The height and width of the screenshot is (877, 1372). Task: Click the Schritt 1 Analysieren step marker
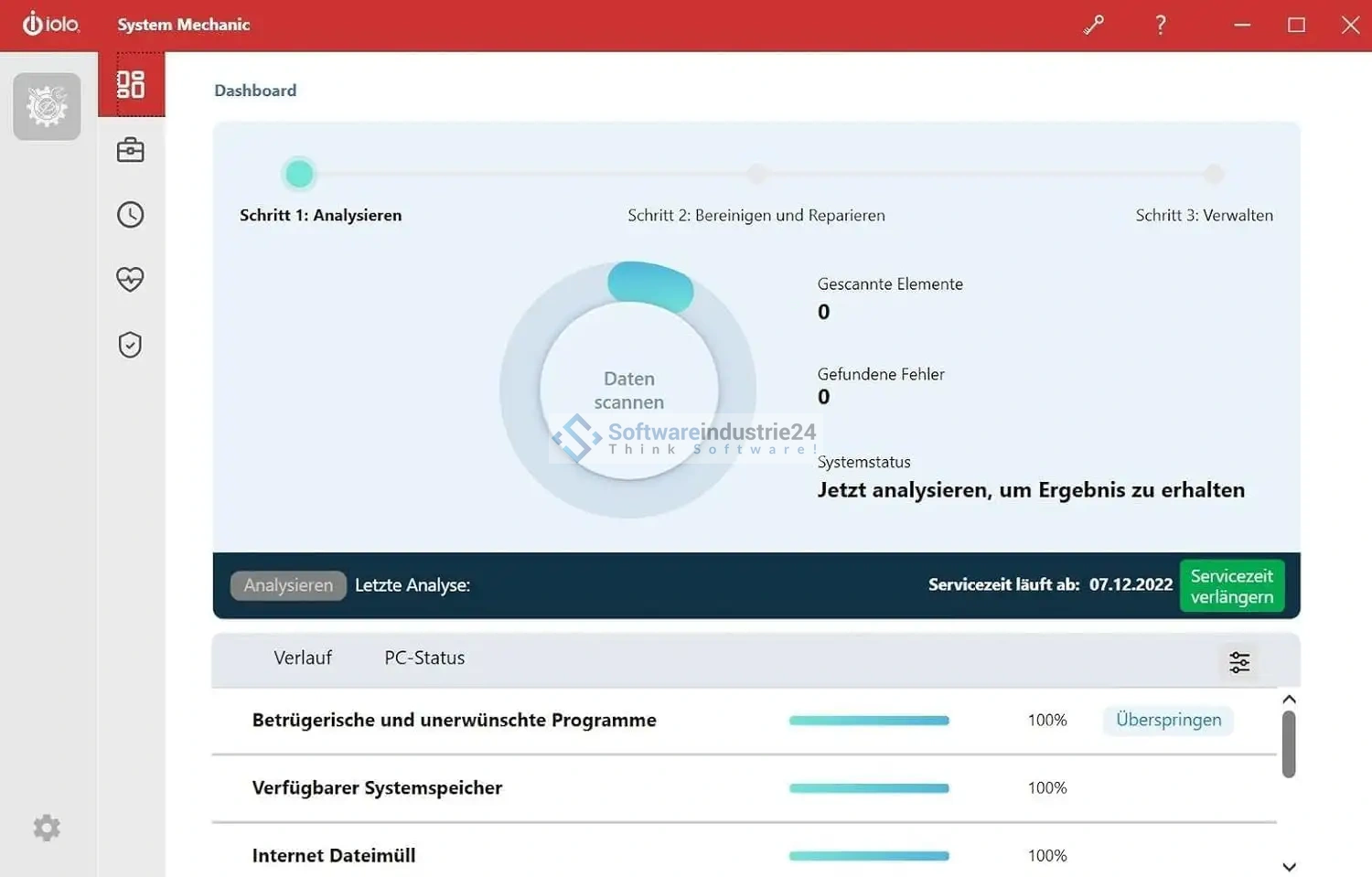(x=299, y=174)
